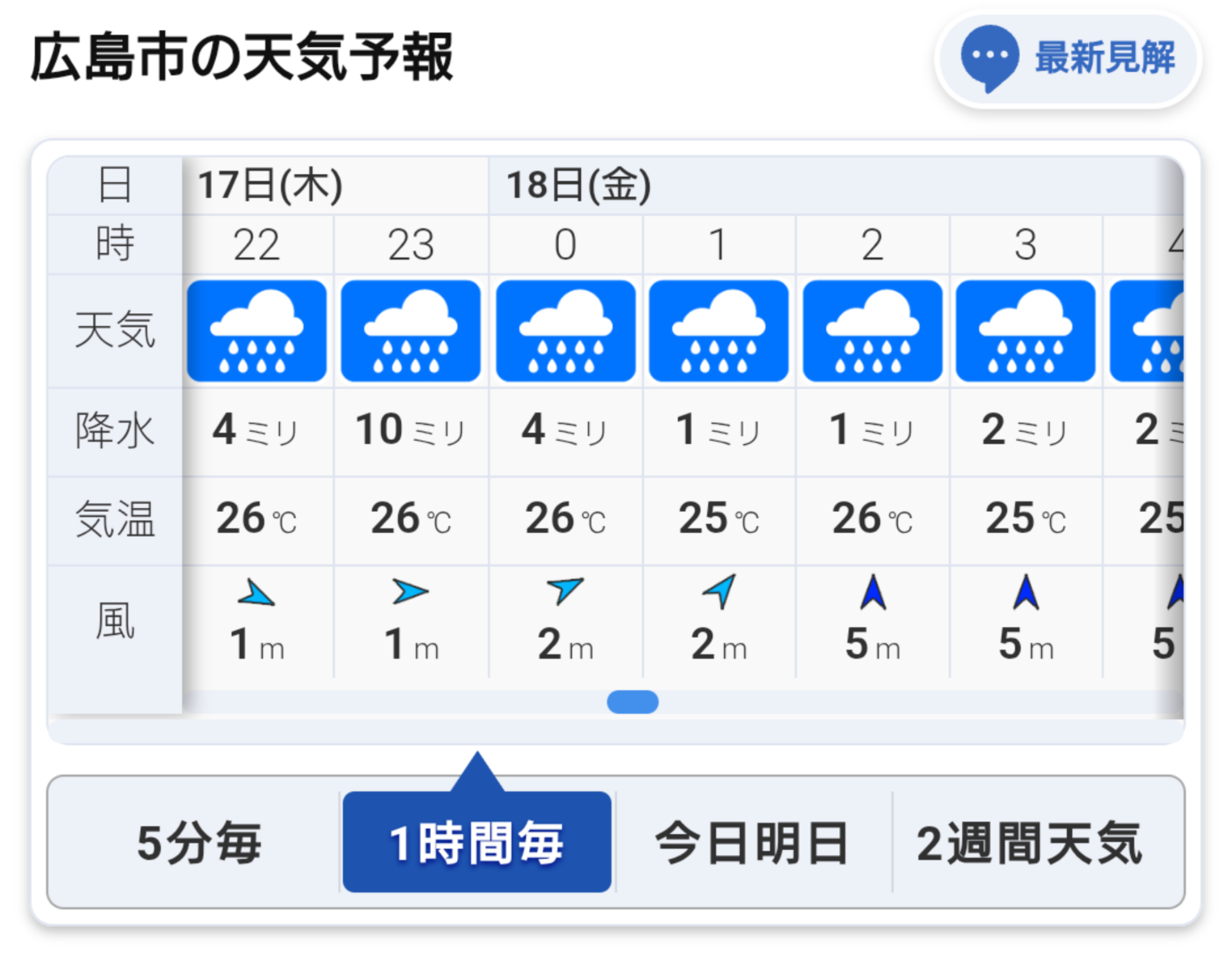1232x969 pixels.
Task: Click the rain icon for 22 o'clock
Action: pos(257,330)
